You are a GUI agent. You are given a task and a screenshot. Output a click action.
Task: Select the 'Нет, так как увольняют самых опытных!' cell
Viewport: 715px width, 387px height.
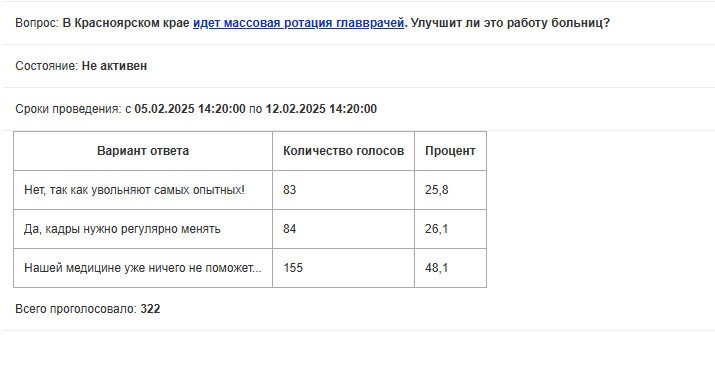143,190
